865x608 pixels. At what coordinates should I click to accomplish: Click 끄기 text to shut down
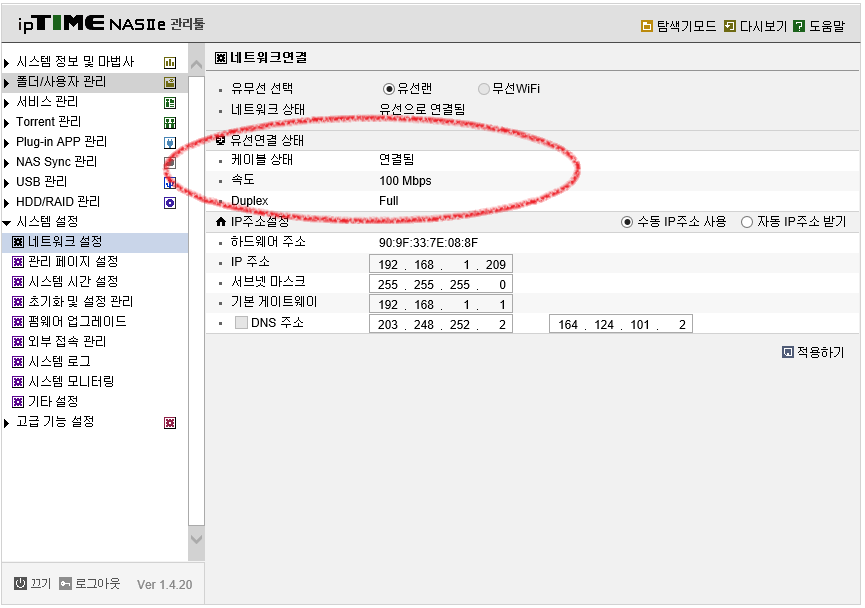tap(41, 584)
